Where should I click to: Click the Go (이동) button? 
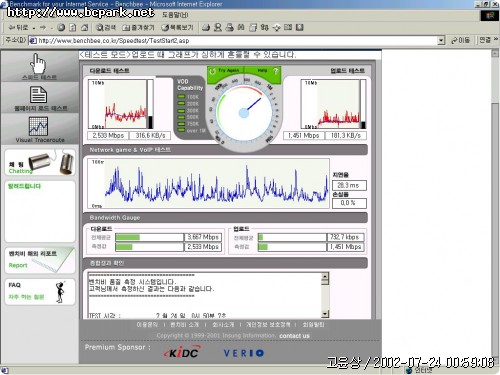[461, 40]
